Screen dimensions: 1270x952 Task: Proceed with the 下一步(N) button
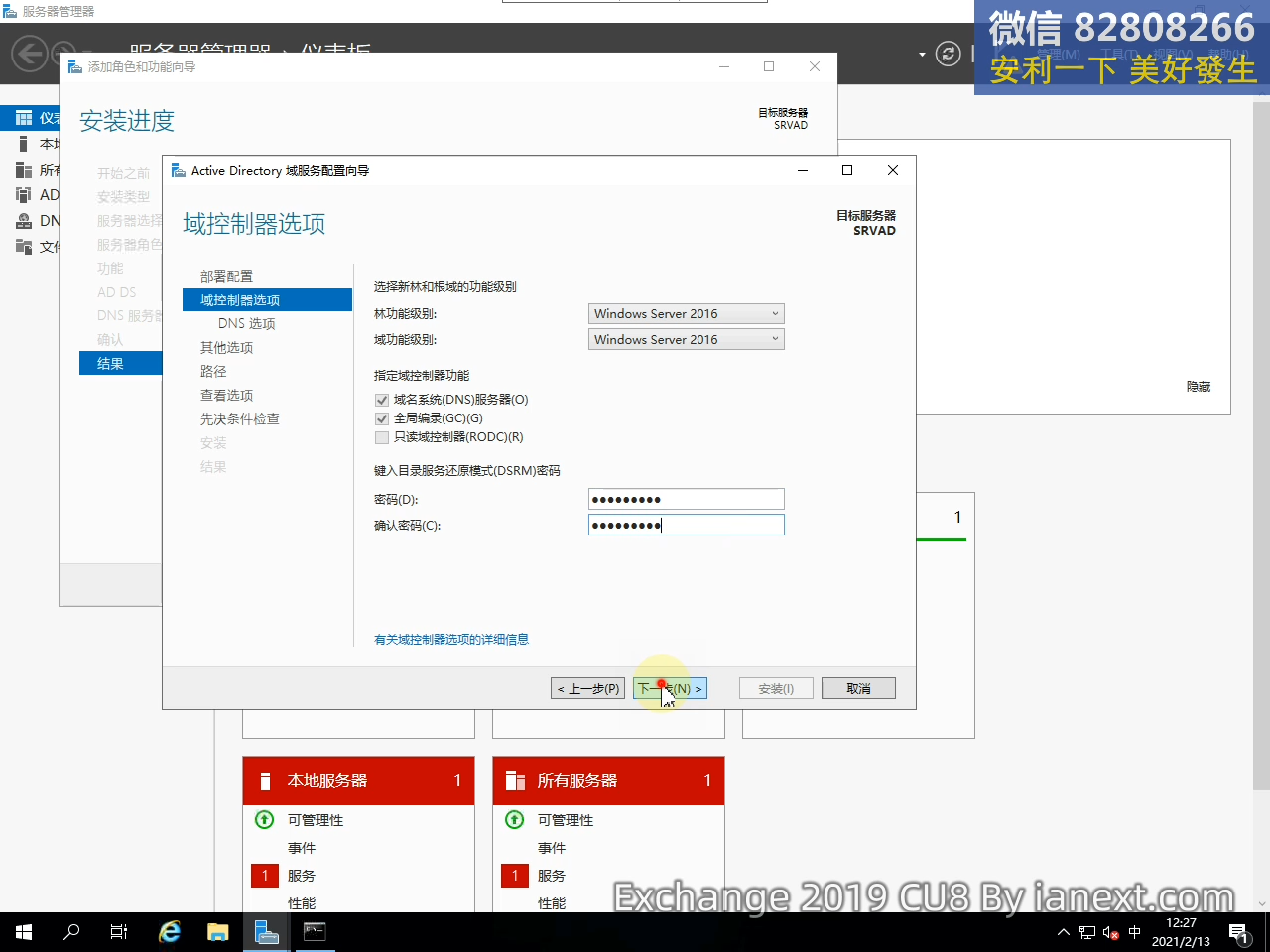click(670, 689)
